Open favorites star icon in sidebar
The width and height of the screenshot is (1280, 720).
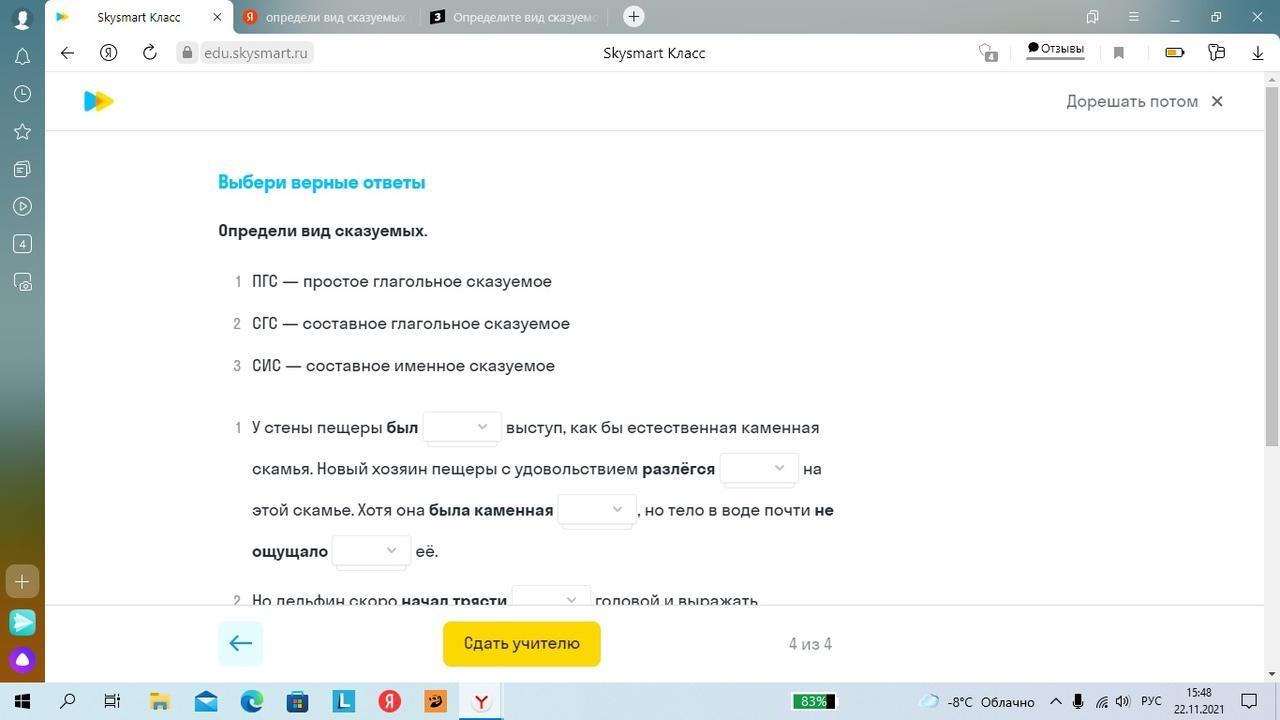click(22, 132)
